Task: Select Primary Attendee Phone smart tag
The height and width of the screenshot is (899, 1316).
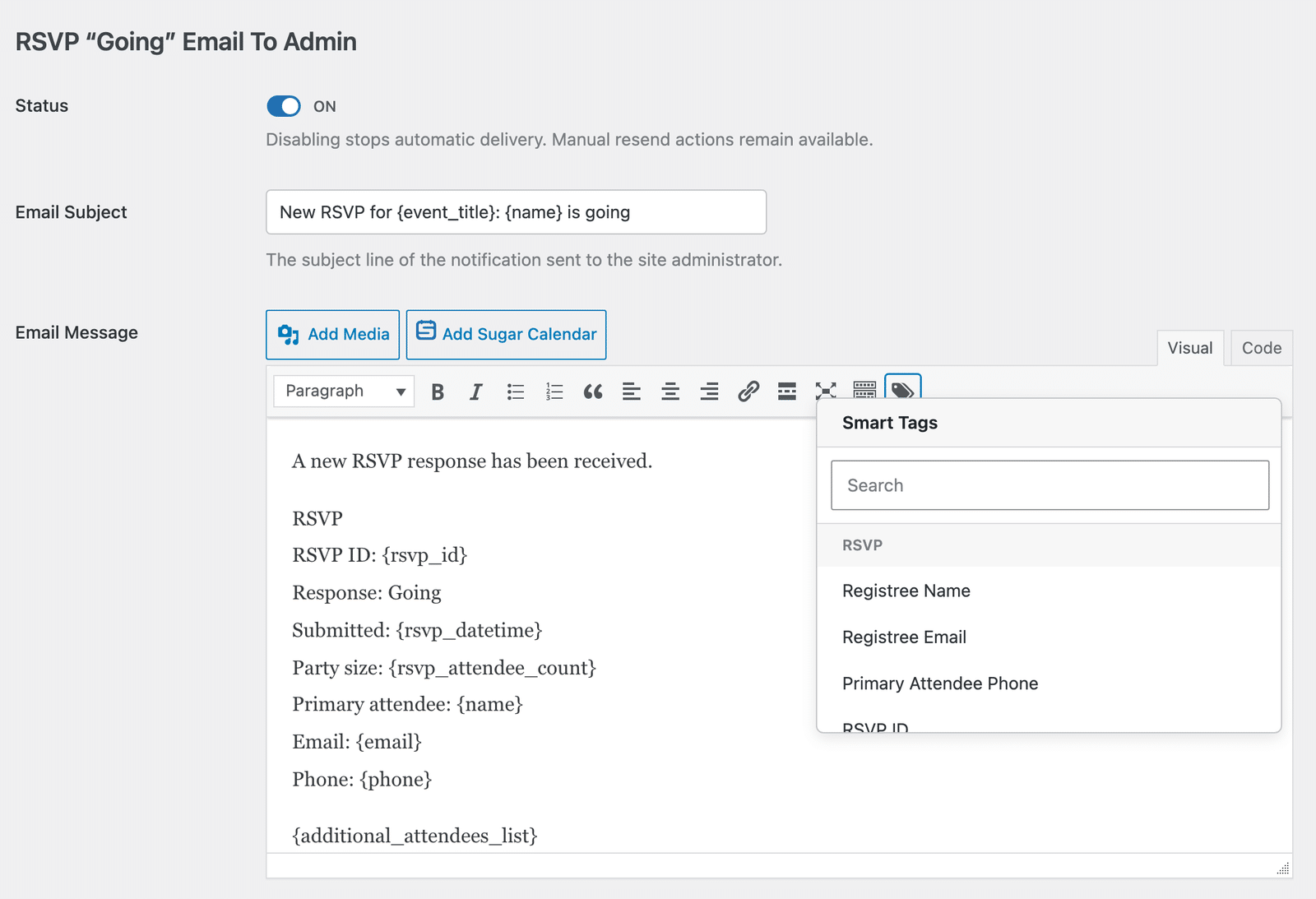Action: (1049, 684)
